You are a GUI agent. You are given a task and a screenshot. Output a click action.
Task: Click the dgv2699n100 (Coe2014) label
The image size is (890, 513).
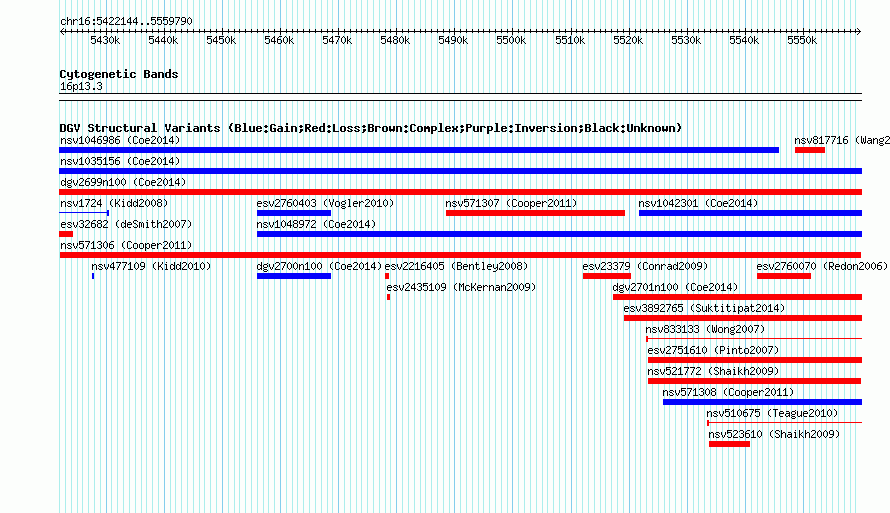(x=123, y=182)
